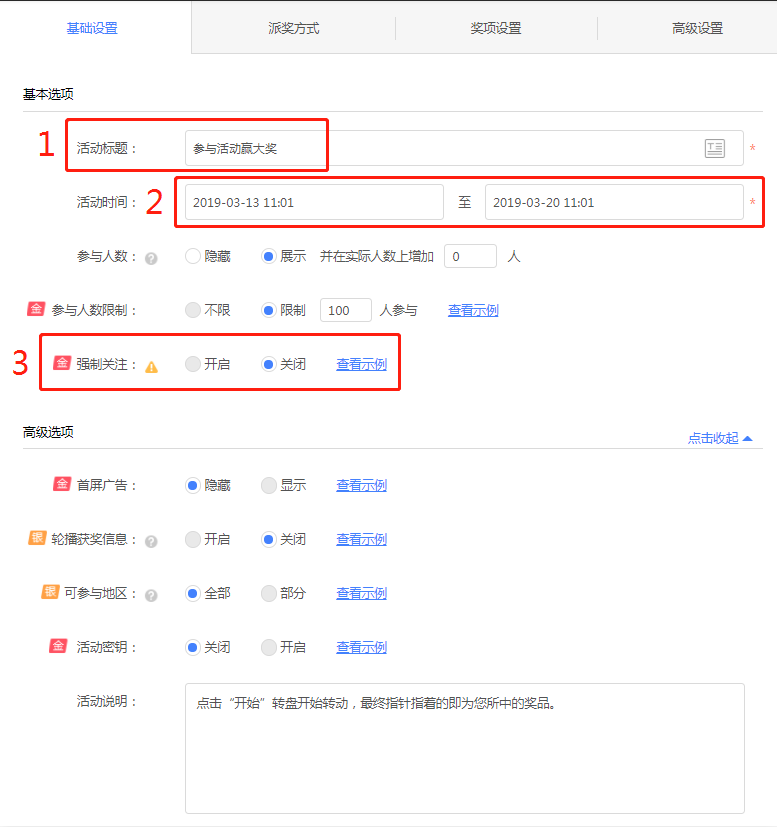777x827 pixels.
Task: Select 关闭 for 活动密钥
Action: [x=193, y=647]
